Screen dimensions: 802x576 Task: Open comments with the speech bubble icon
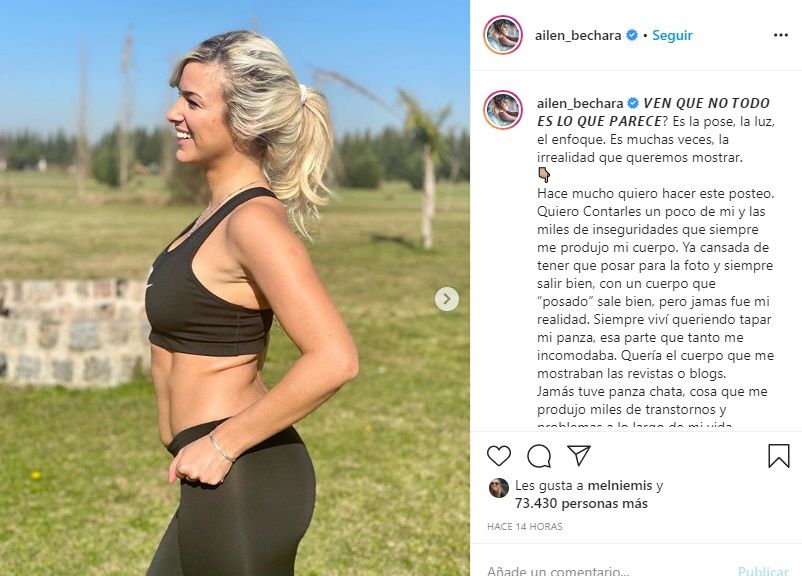tap(539, 455)
